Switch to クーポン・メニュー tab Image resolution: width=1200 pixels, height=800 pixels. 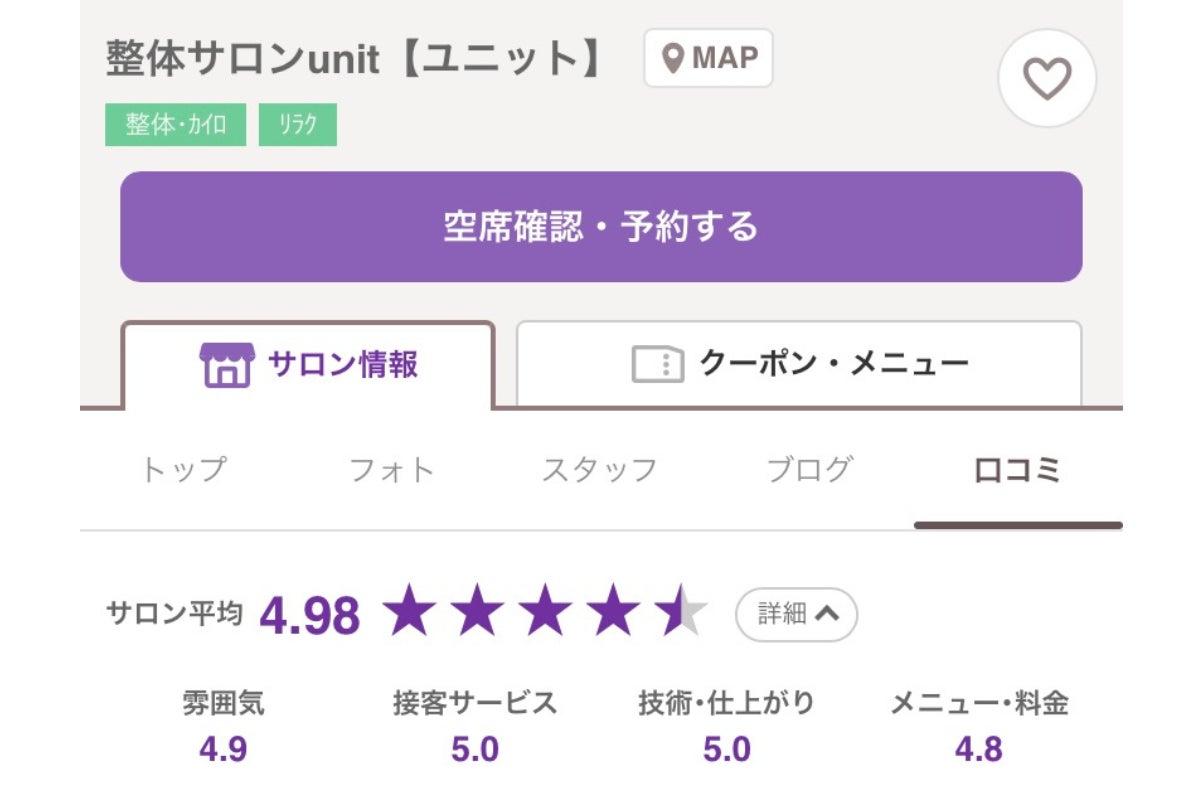point(799,364)
